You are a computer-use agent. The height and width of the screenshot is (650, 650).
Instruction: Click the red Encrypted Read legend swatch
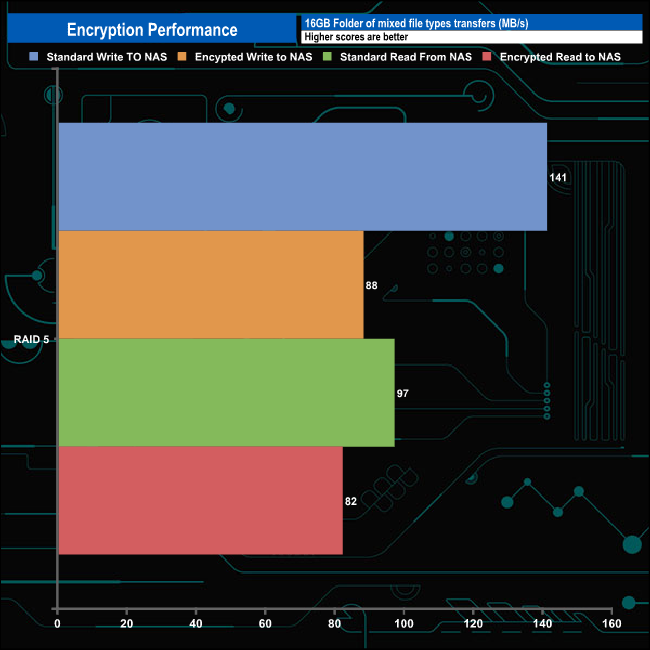[x=487, y=57]
